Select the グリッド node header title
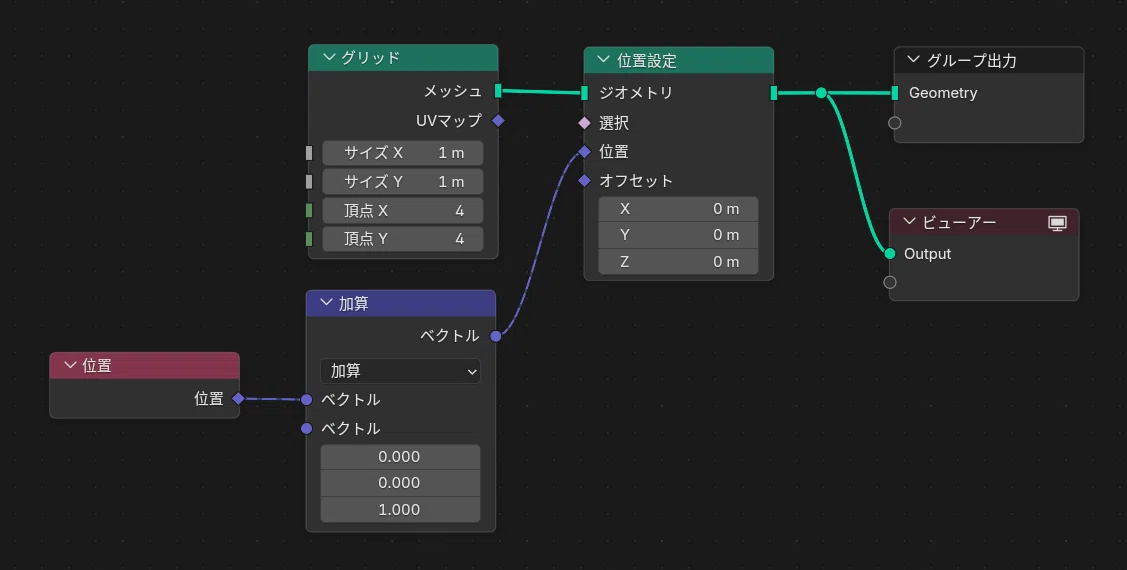 tap(370, 58)
